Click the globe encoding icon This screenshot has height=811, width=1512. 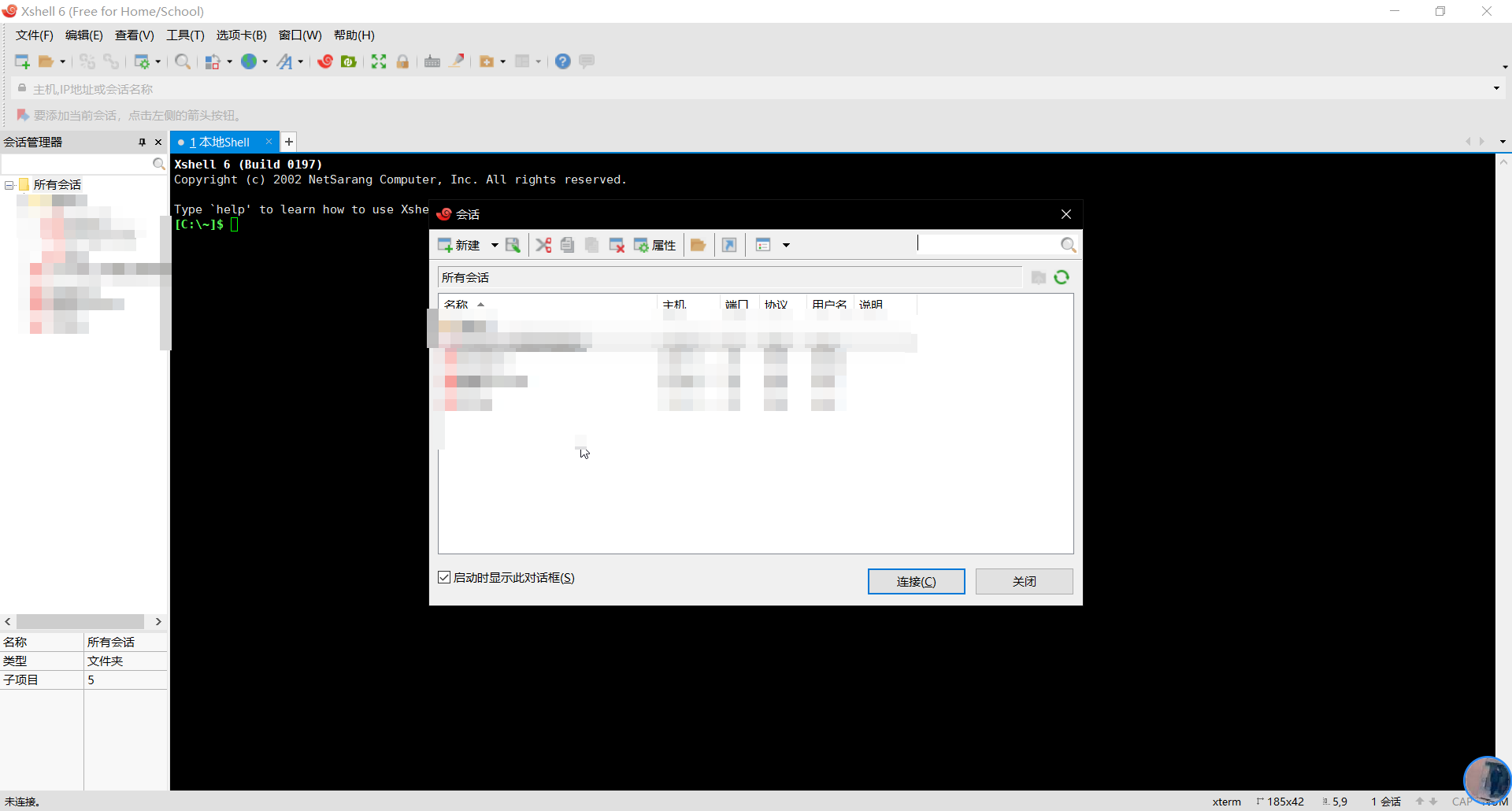coord(249,61)
